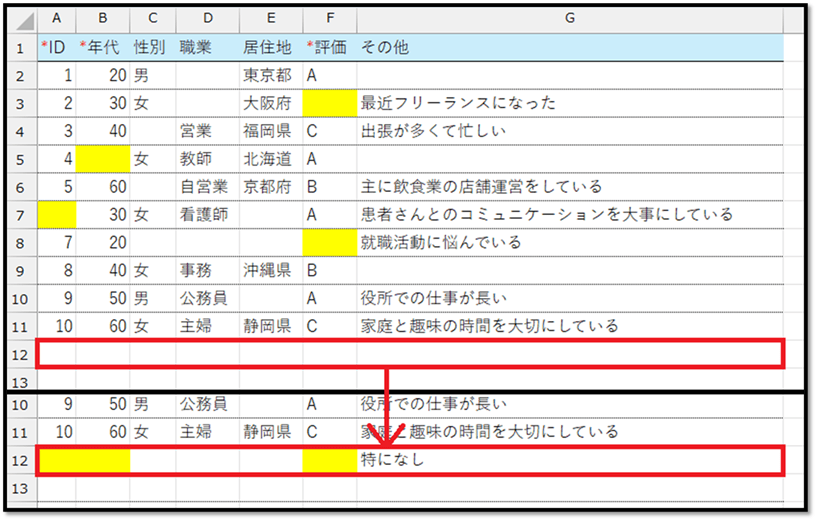This screenshot has height=520, width=816.
Task: Select the 自営業 cell
Action: [x=207, y=187]
